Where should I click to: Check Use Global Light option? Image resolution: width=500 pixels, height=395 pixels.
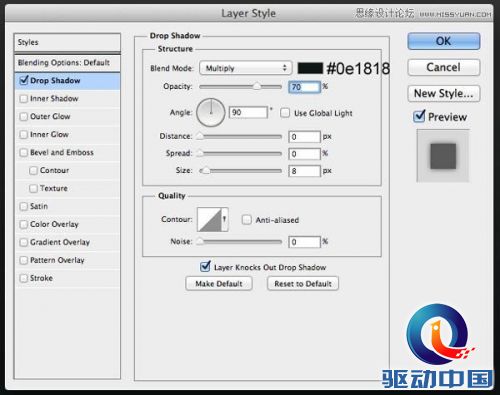[285, 113]
